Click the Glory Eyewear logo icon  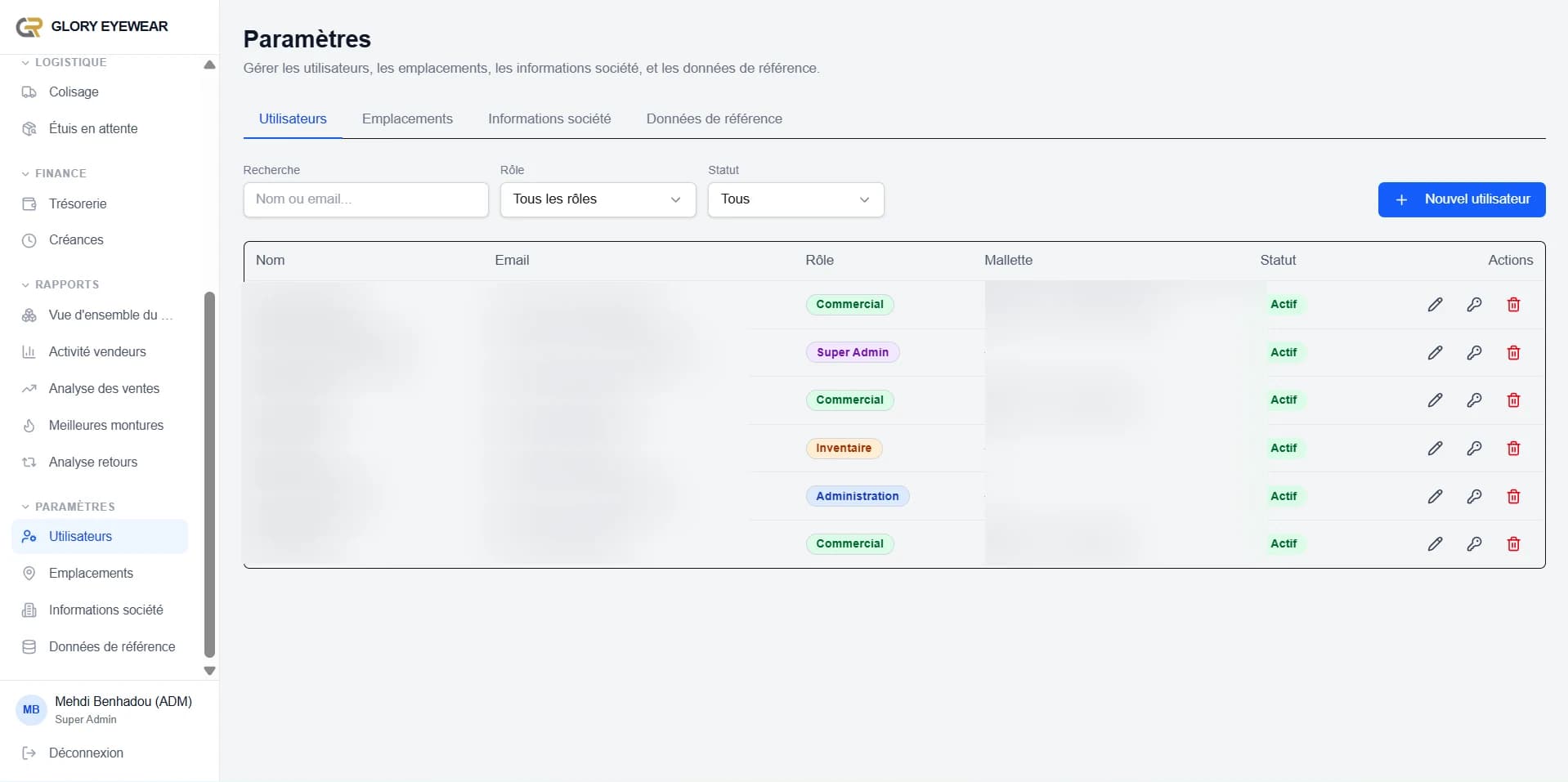coord(29,27)
